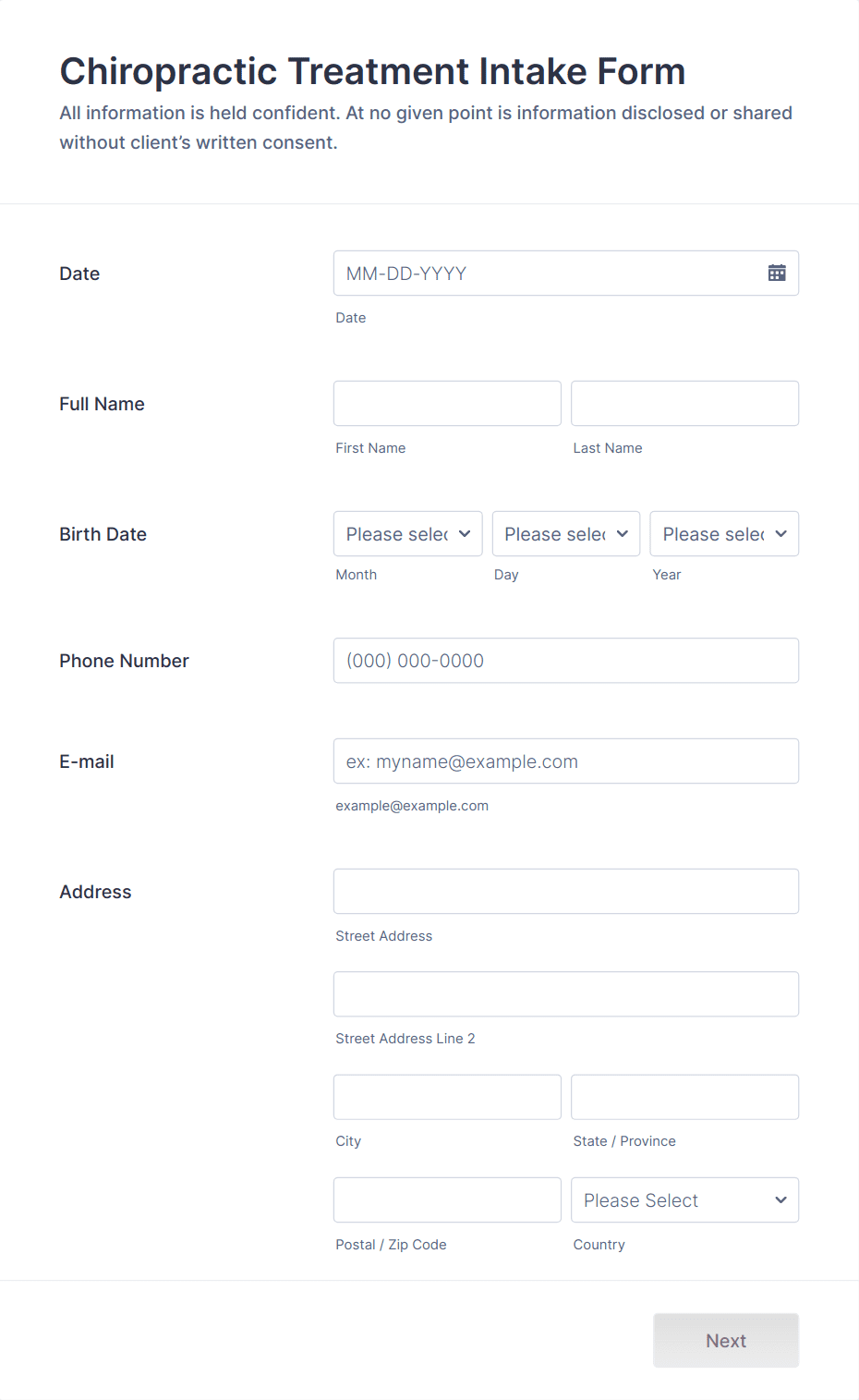This screenshot has width=859, height=1400.
Task: Click the Last Name input field
Action: coord(684,403)
